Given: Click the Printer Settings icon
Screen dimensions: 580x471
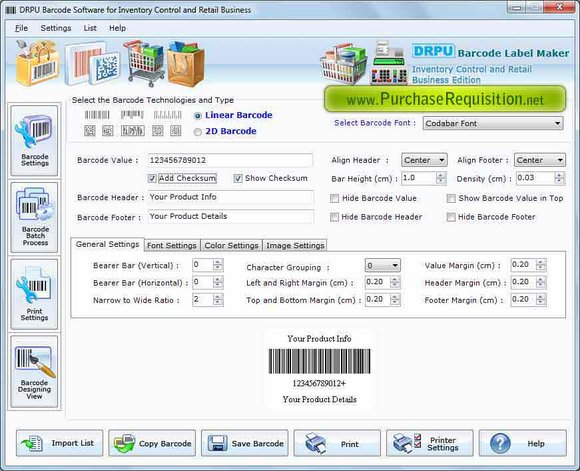Looking at the screenshot, I should point(407,443).
